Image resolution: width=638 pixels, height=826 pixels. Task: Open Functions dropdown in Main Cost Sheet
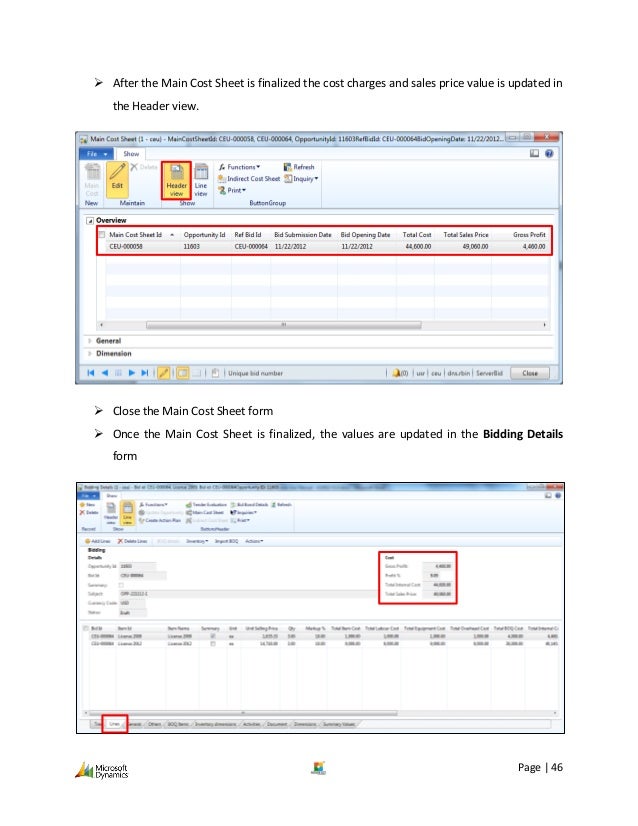click(x=240, y=167)
